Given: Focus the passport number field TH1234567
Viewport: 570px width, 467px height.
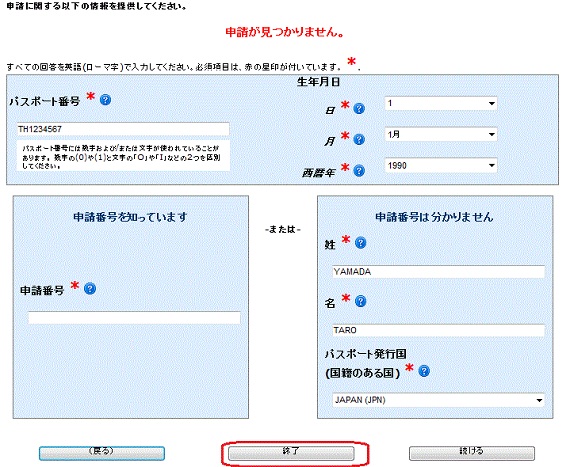Looking at the screenshot, I should 123,129.
